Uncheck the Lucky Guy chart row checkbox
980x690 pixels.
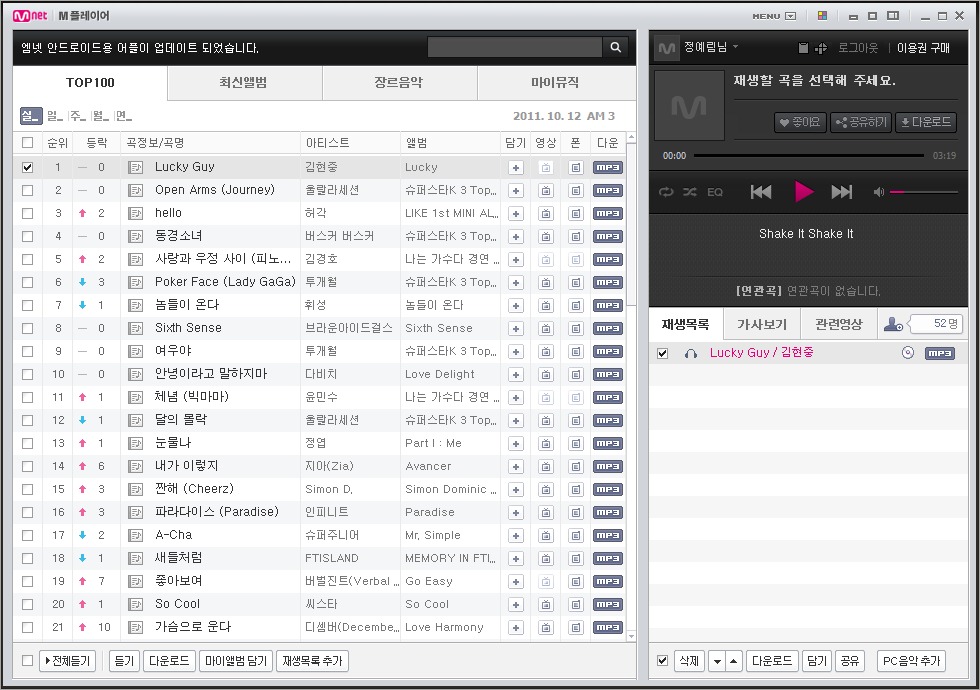(28, 168)
